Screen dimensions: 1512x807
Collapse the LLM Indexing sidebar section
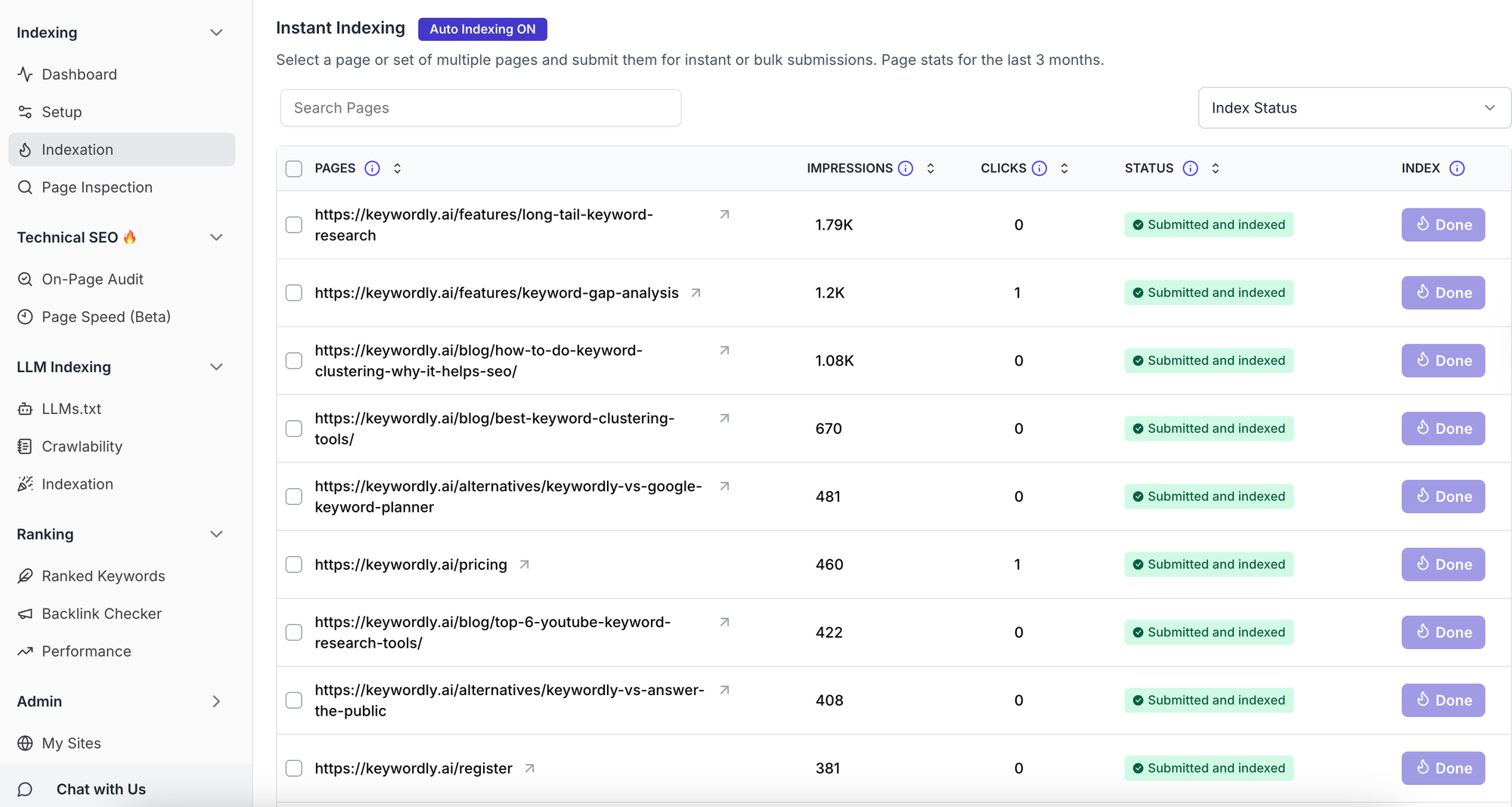(216, 367)
